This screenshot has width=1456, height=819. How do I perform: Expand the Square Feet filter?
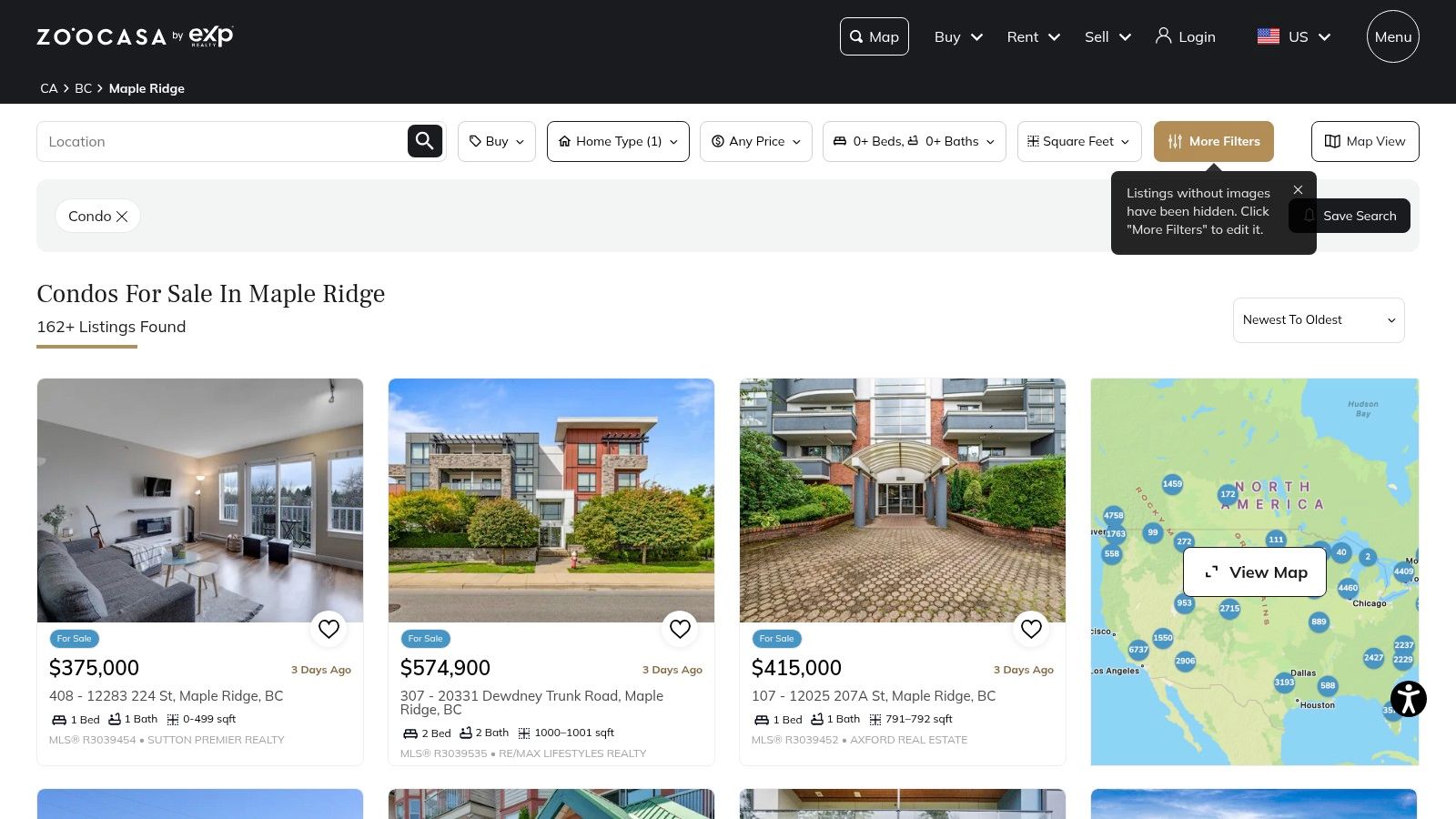[1079, 142]
